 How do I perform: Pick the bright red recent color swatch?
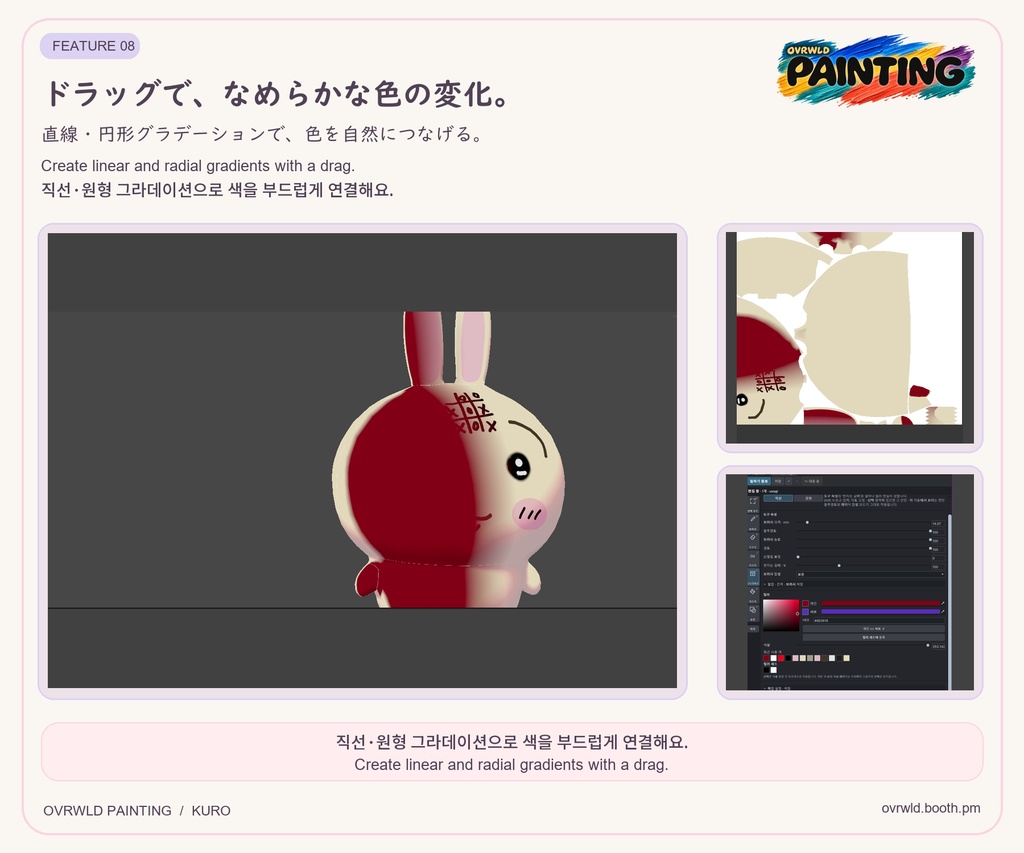pos(781,658)
